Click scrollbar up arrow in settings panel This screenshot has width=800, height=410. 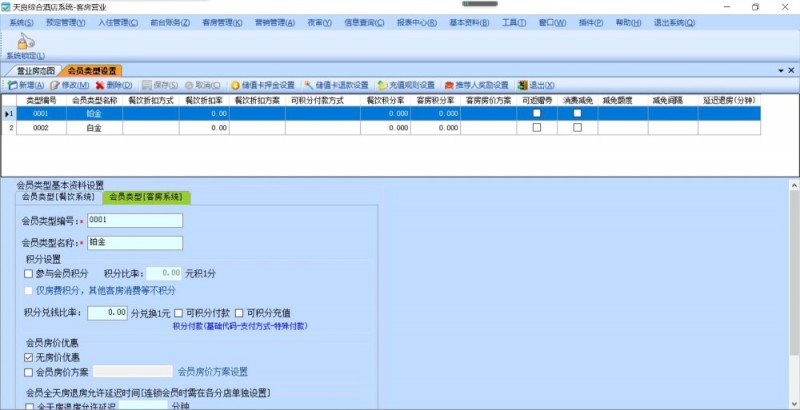(794, 185)
